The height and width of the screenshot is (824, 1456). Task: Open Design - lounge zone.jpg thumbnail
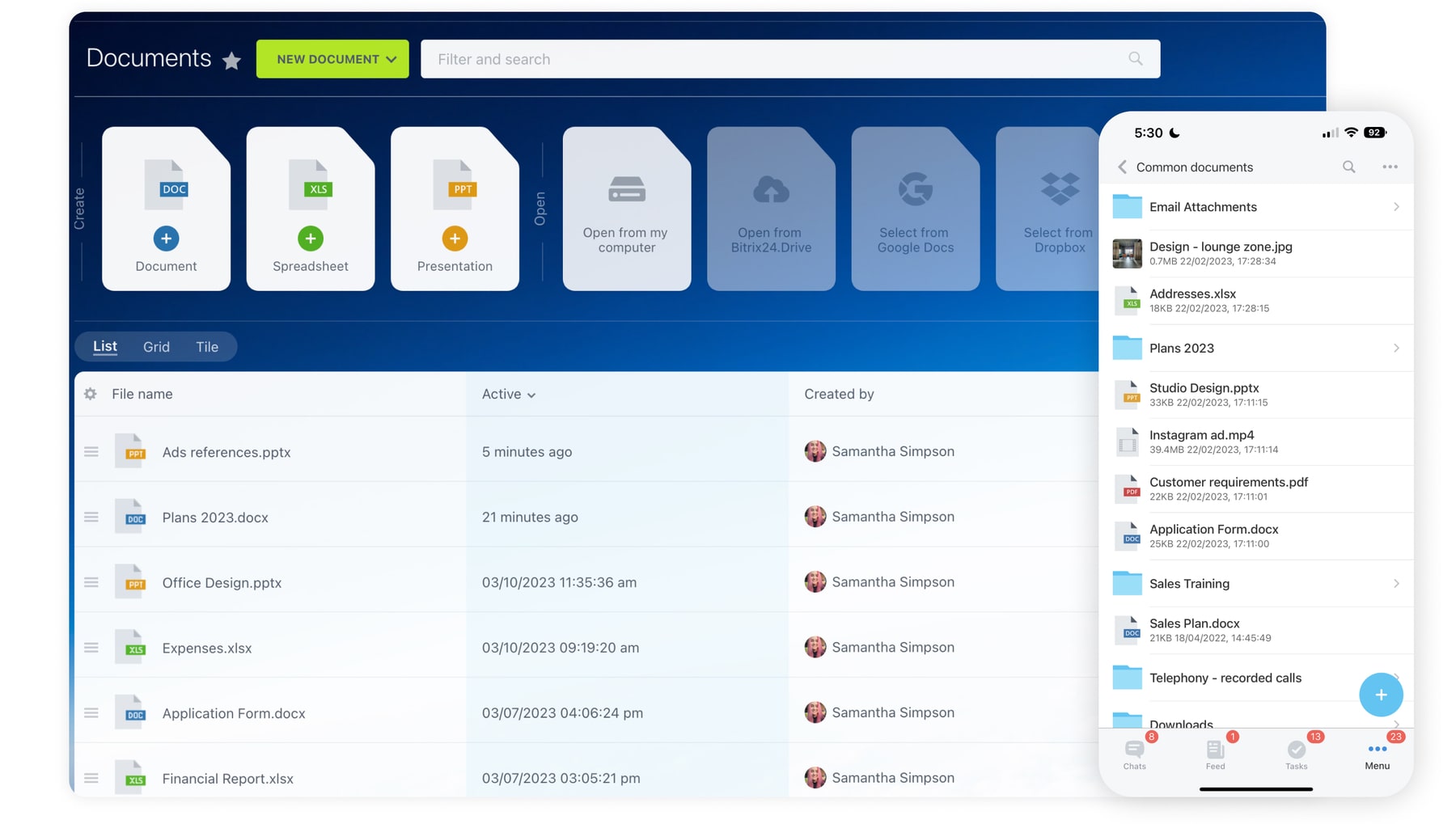click(1127, 254)
